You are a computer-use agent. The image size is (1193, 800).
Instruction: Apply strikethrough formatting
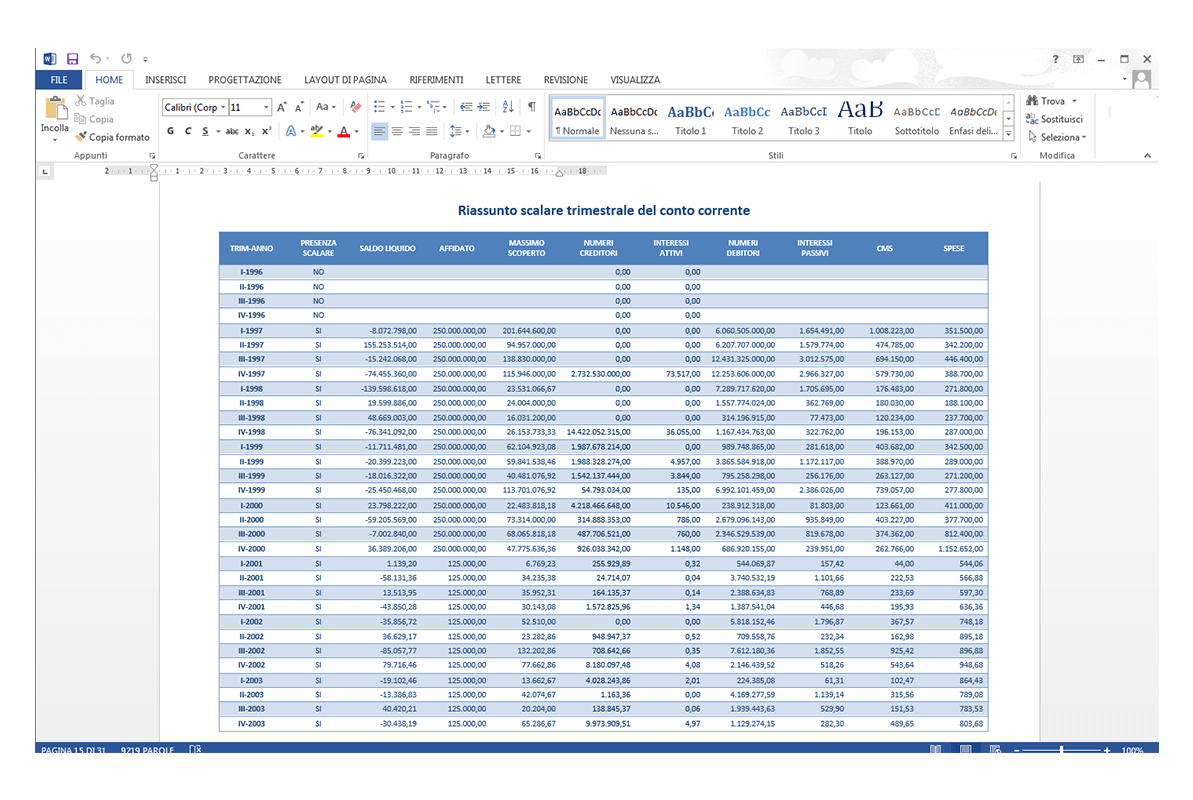(232, 132)
